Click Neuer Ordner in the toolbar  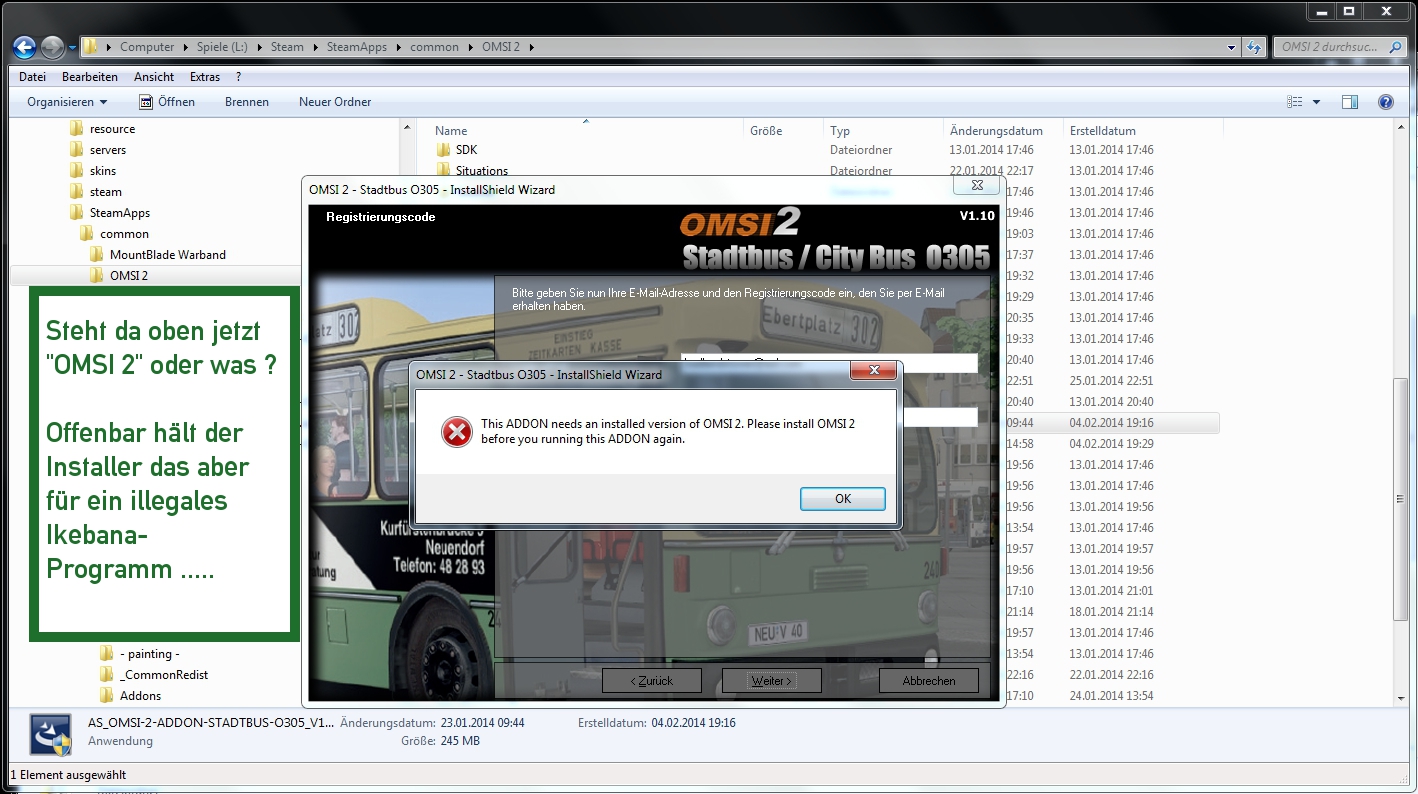[335, 102]
